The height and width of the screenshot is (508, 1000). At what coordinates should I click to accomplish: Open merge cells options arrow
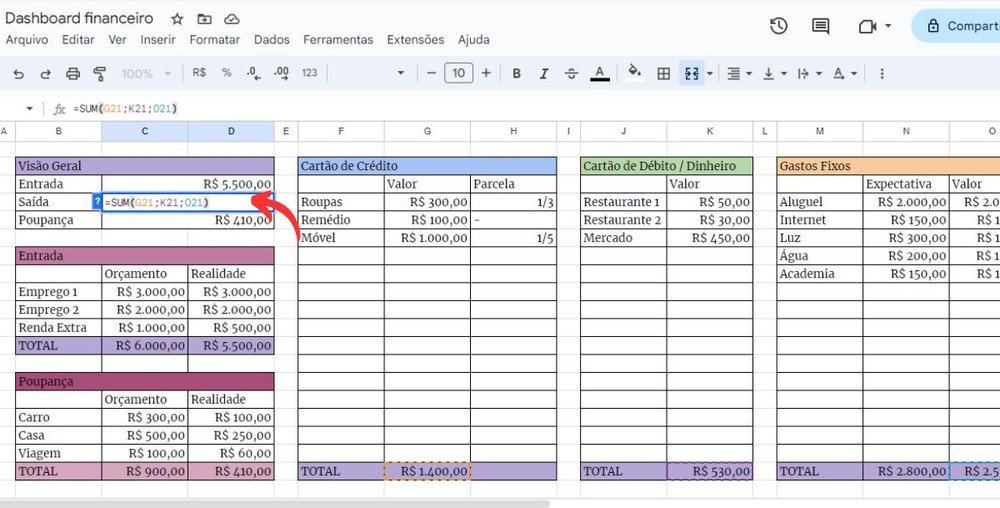pyautogui.click(x=710, y=74)
